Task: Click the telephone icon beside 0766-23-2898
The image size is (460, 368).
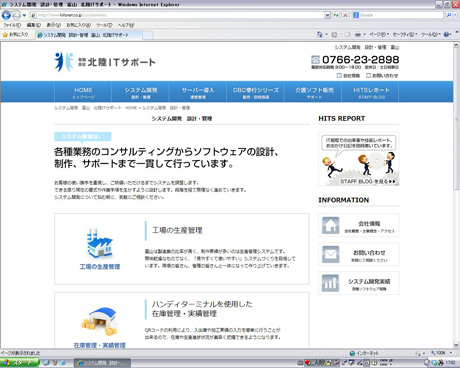Action: click(315, 60)
